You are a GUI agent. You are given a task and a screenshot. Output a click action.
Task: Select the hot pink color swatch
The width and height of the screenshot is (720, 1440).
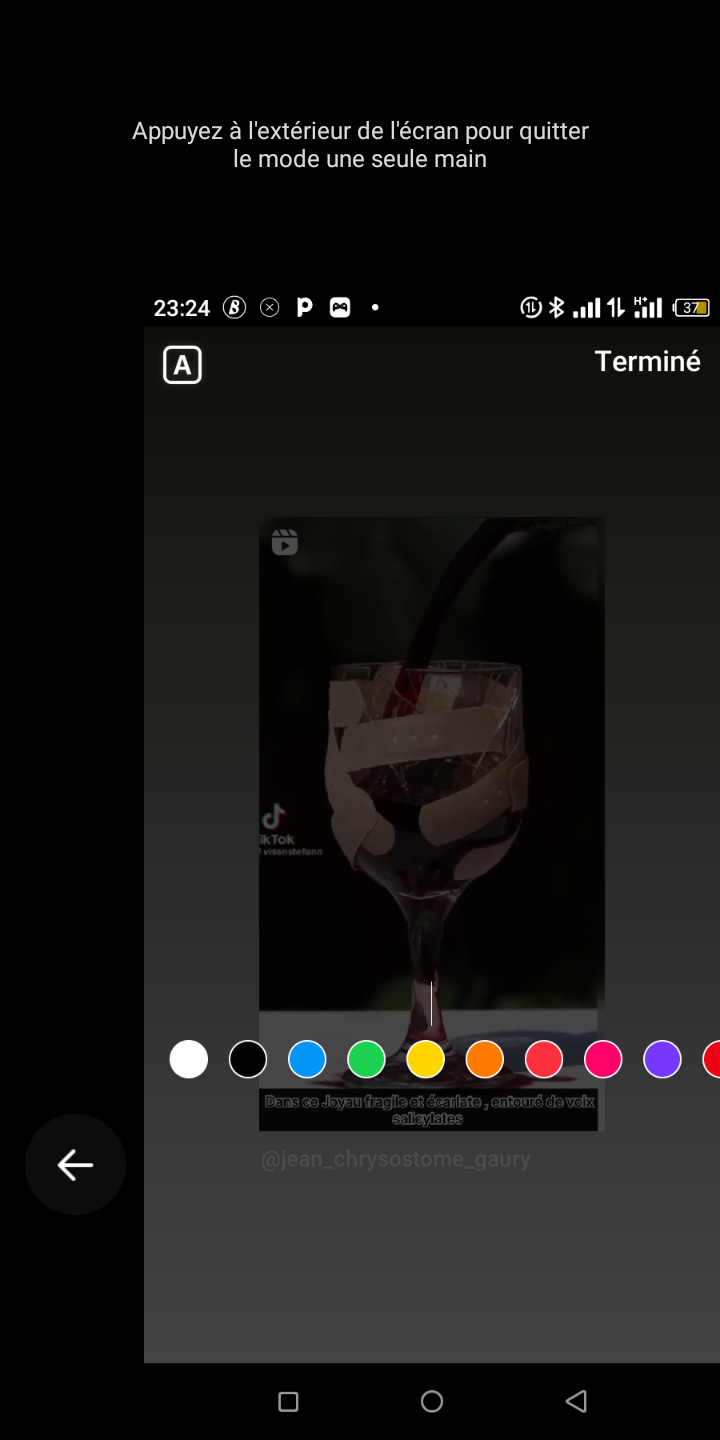[603, 1059]
